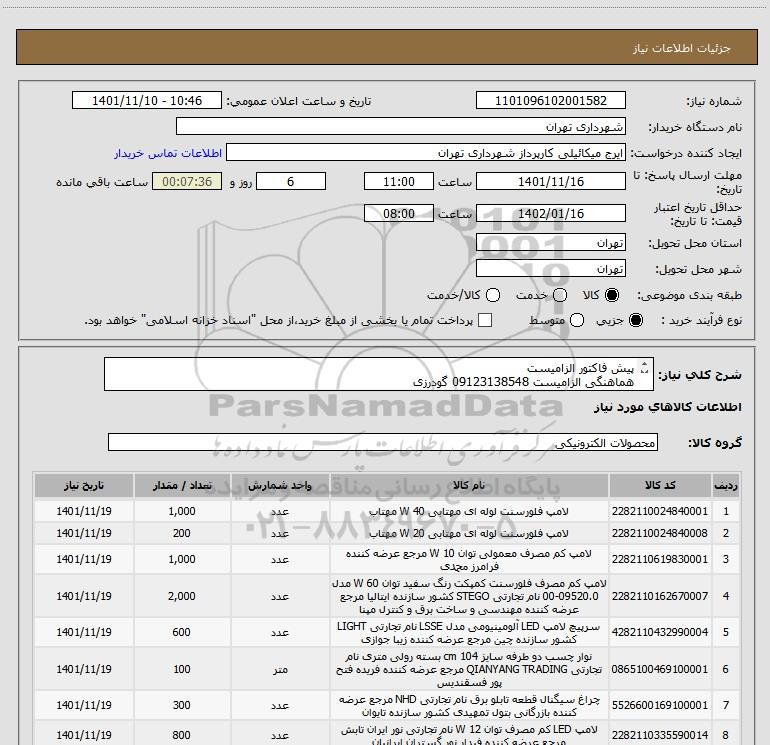
Task: Click the کد کالا column header
Action: pyautogui.click(x=660, y=485)
